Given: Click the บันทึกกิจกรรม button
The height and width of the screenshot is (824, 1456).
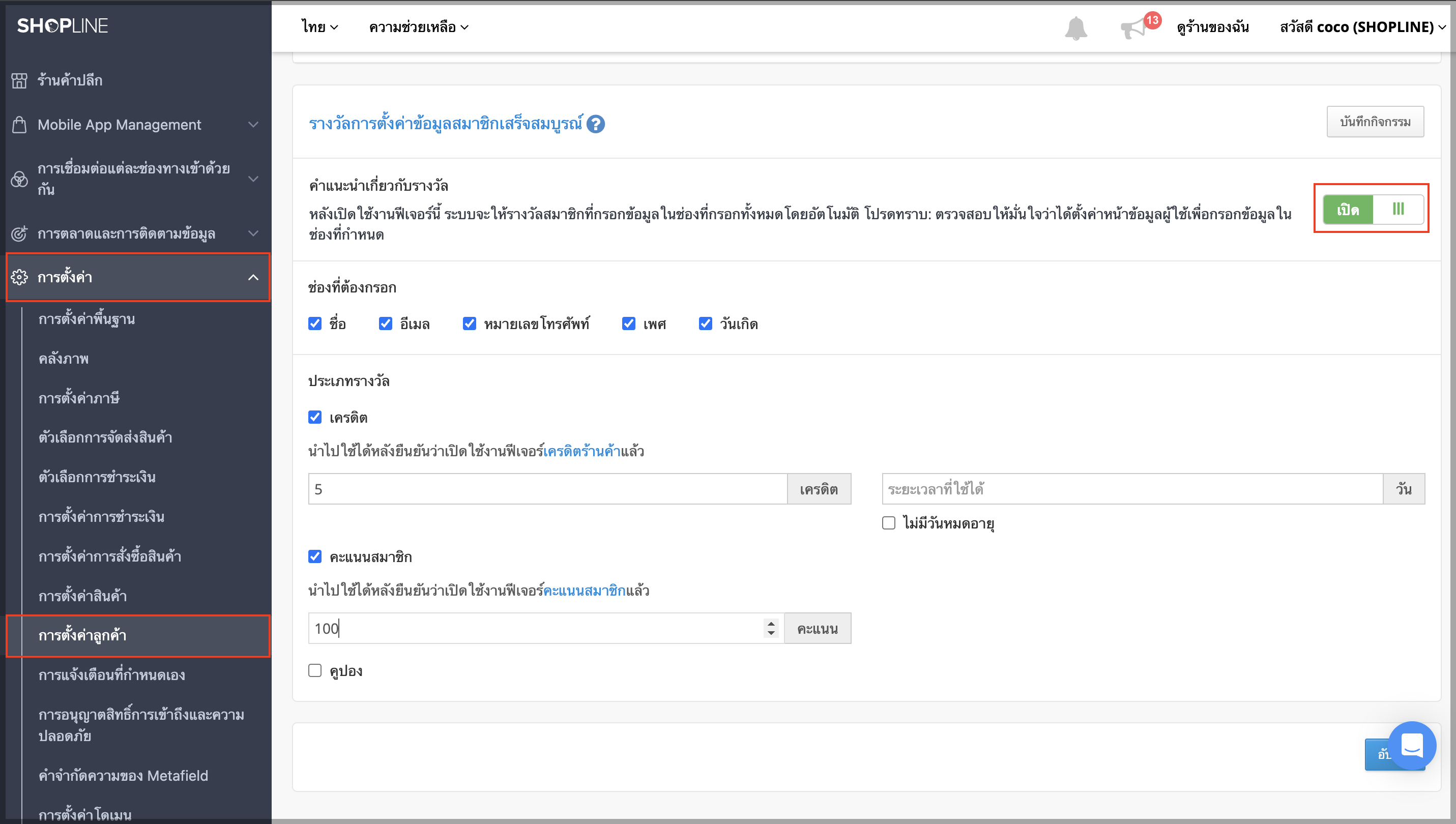Looking at the screenshot, I should [1375, 122].
